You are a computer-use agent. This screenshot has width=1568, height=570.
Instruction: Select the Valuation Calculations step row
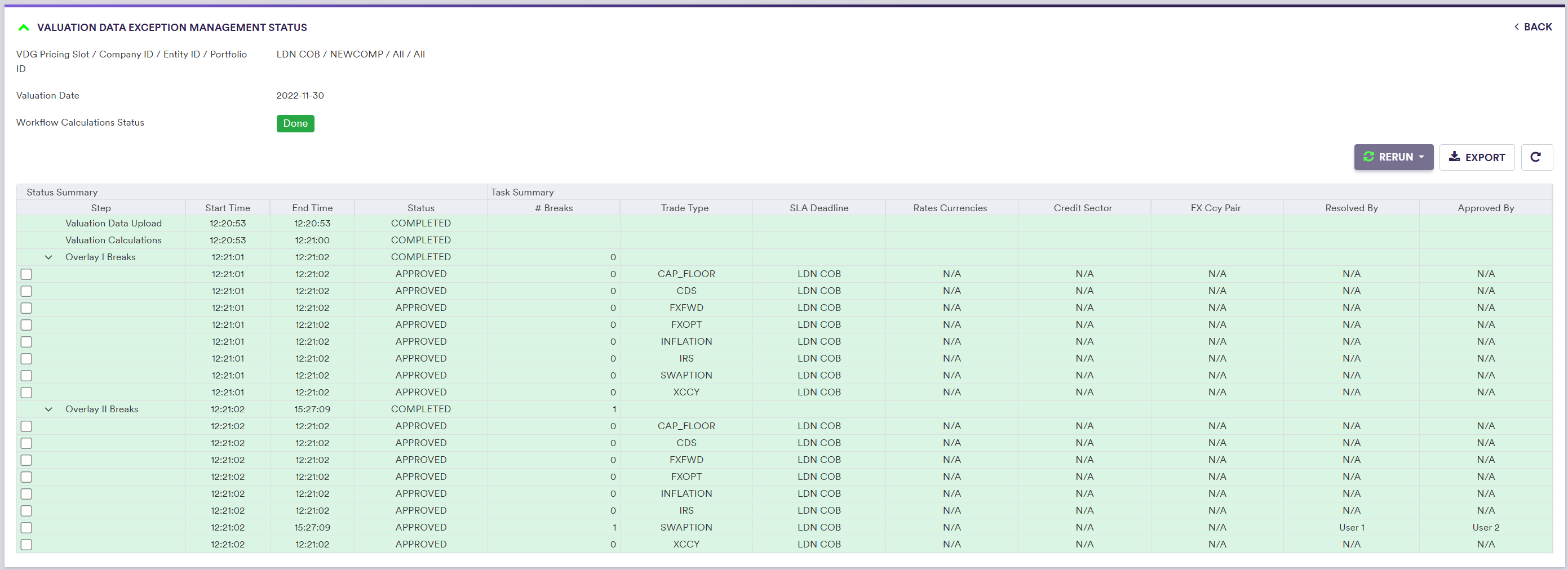pos(113,241)
